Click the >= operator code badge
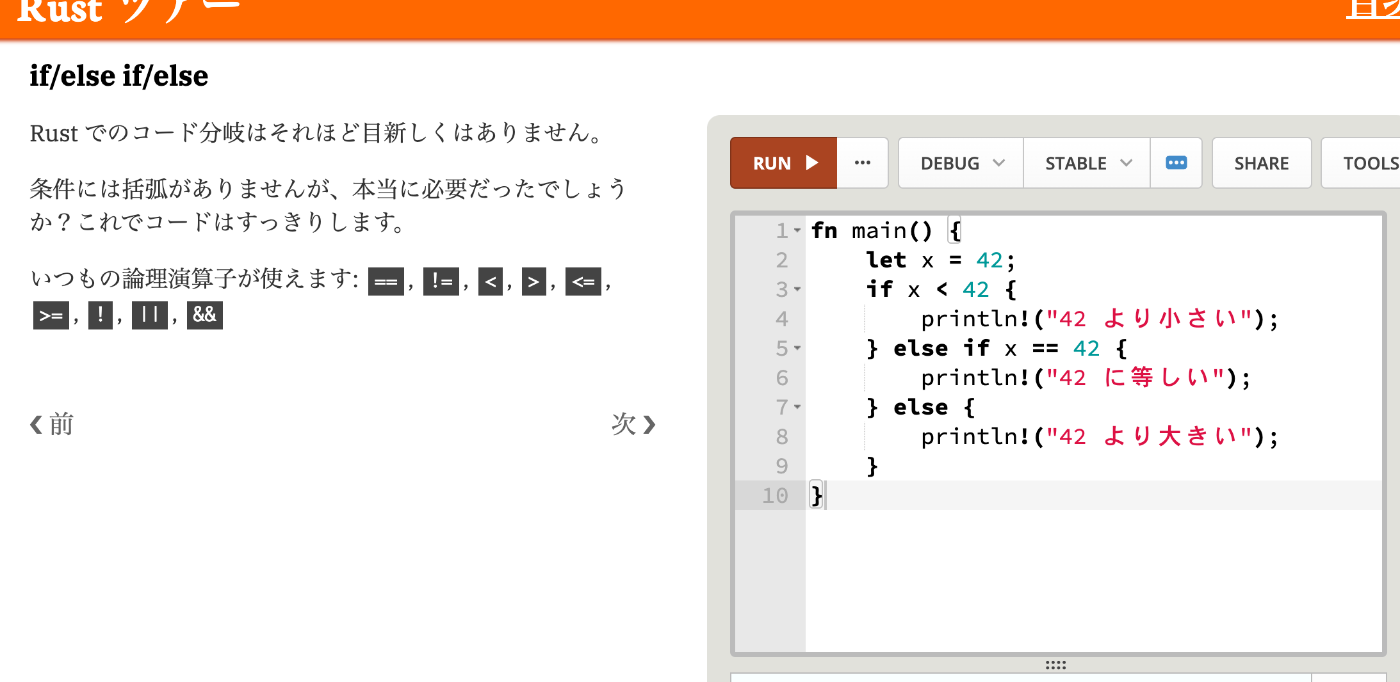This screenshot has width=1400, height=682. click(50, 315)
